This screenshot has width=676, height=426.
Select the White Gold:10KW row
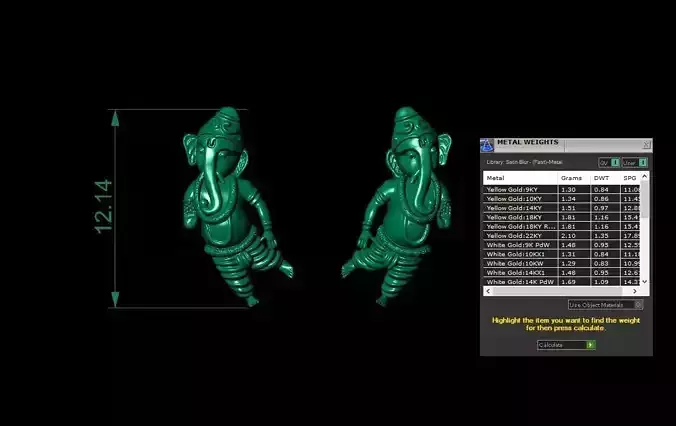[562, 263]
